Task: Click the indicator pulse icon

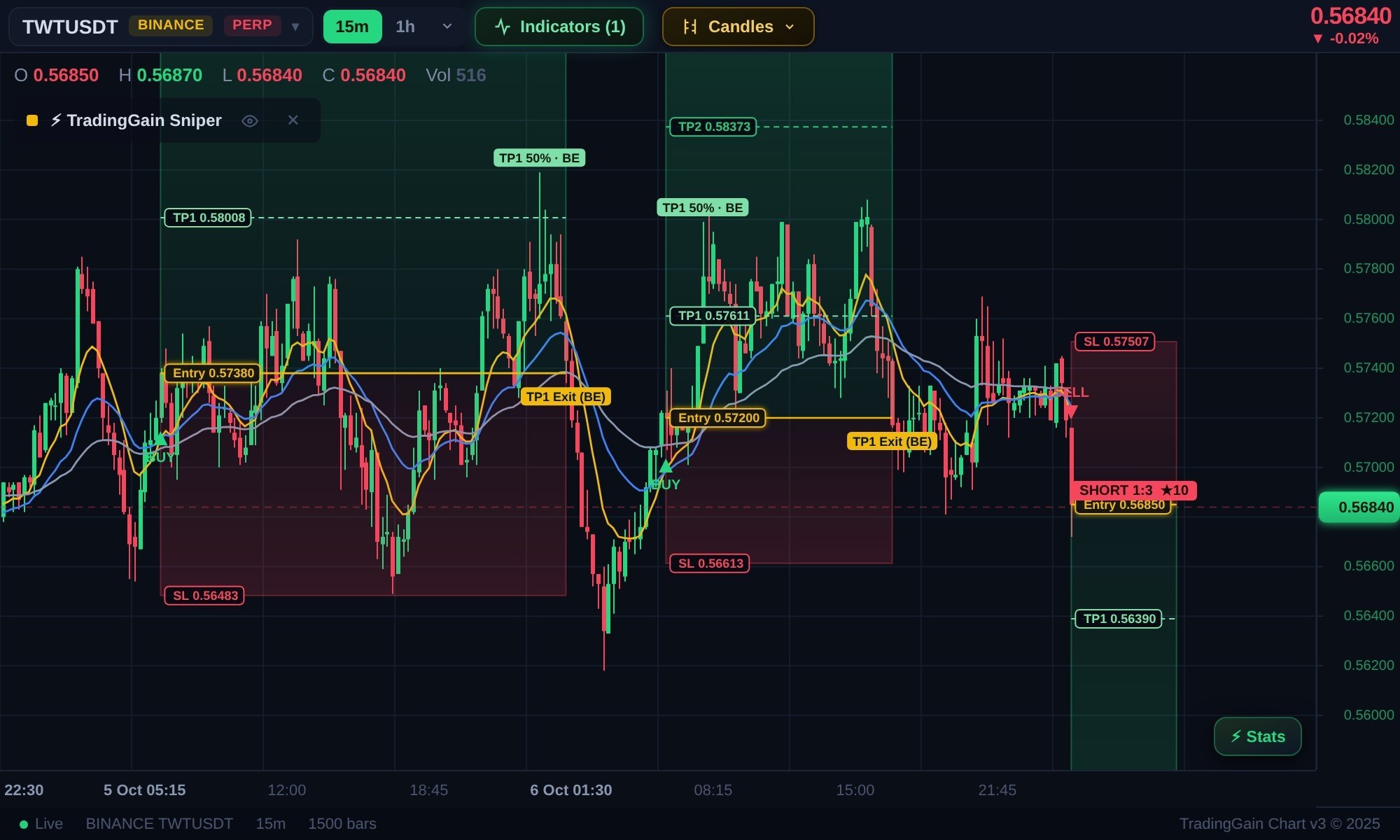Action: 503,27
